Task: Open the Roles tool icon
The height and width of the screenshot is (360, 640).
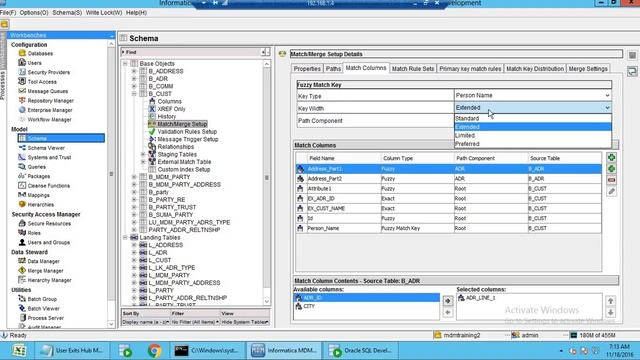Action: [22, 233]
